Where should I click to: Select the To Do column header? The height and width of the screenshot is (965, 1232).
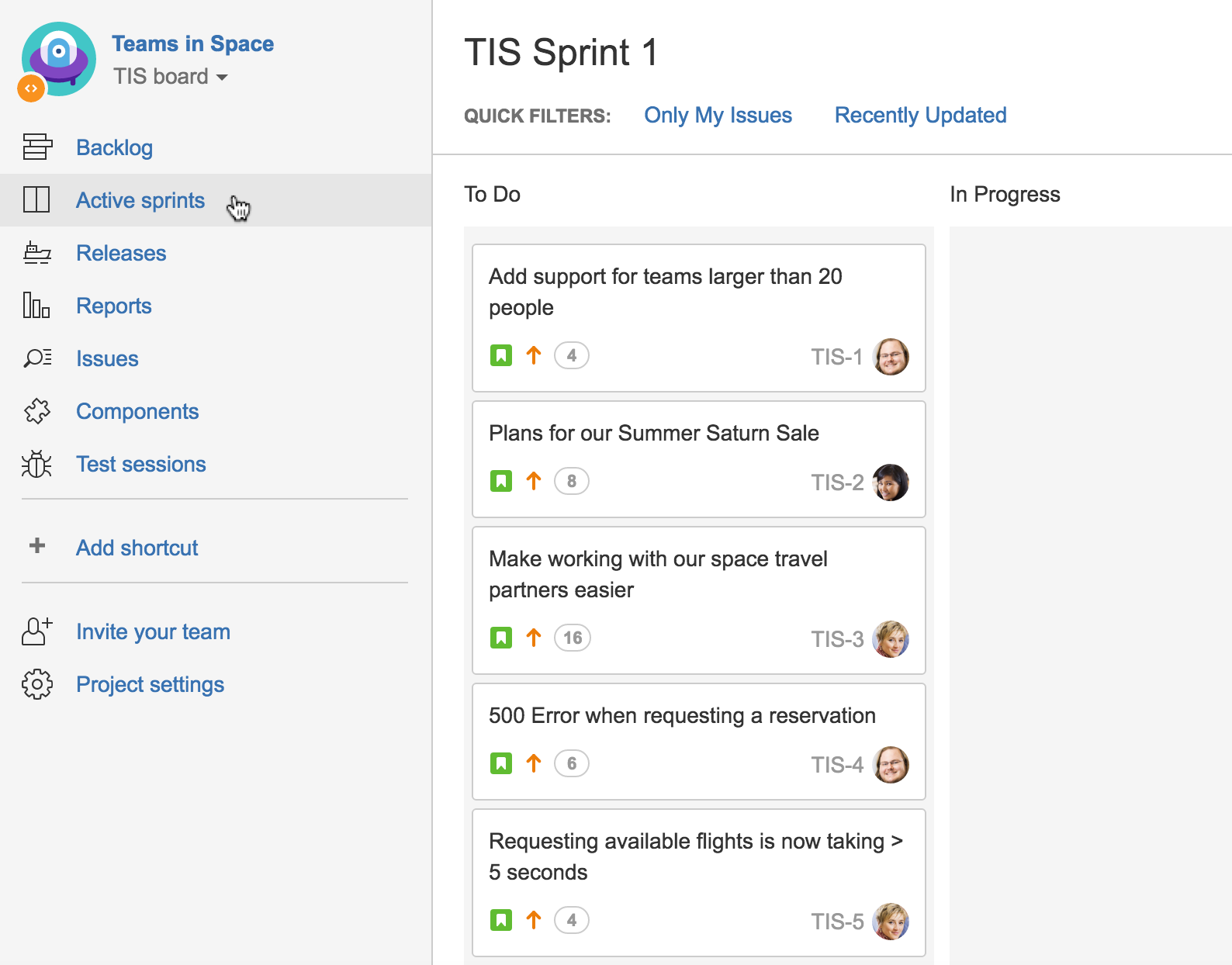click(491, 194)
